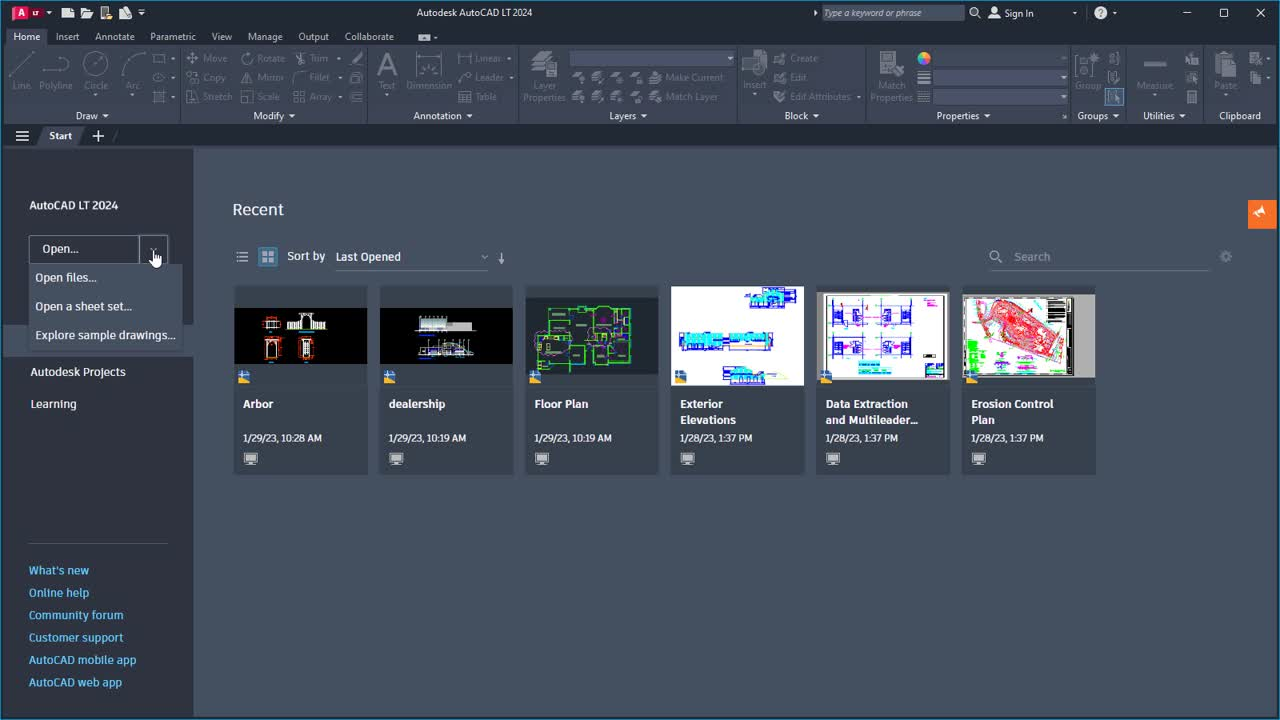Expand the Modify panel
The width and height of the screenshot is (1280, 720).
point(274,116)
